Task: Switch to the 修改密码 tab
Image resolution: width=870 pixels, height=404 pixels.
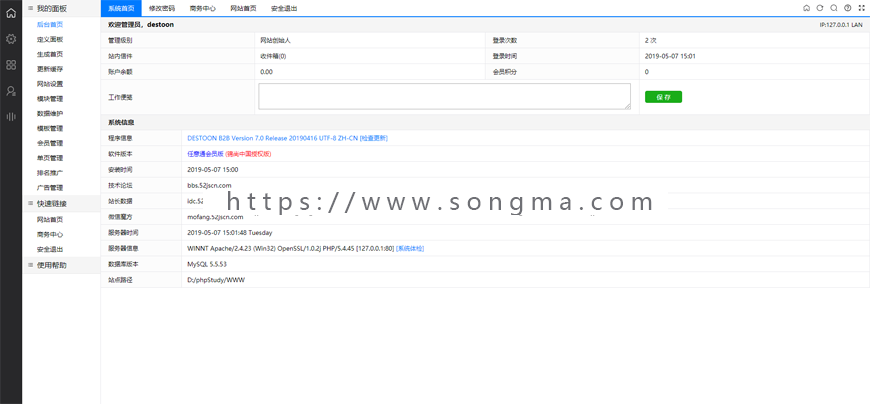Action: click(161, 8)
